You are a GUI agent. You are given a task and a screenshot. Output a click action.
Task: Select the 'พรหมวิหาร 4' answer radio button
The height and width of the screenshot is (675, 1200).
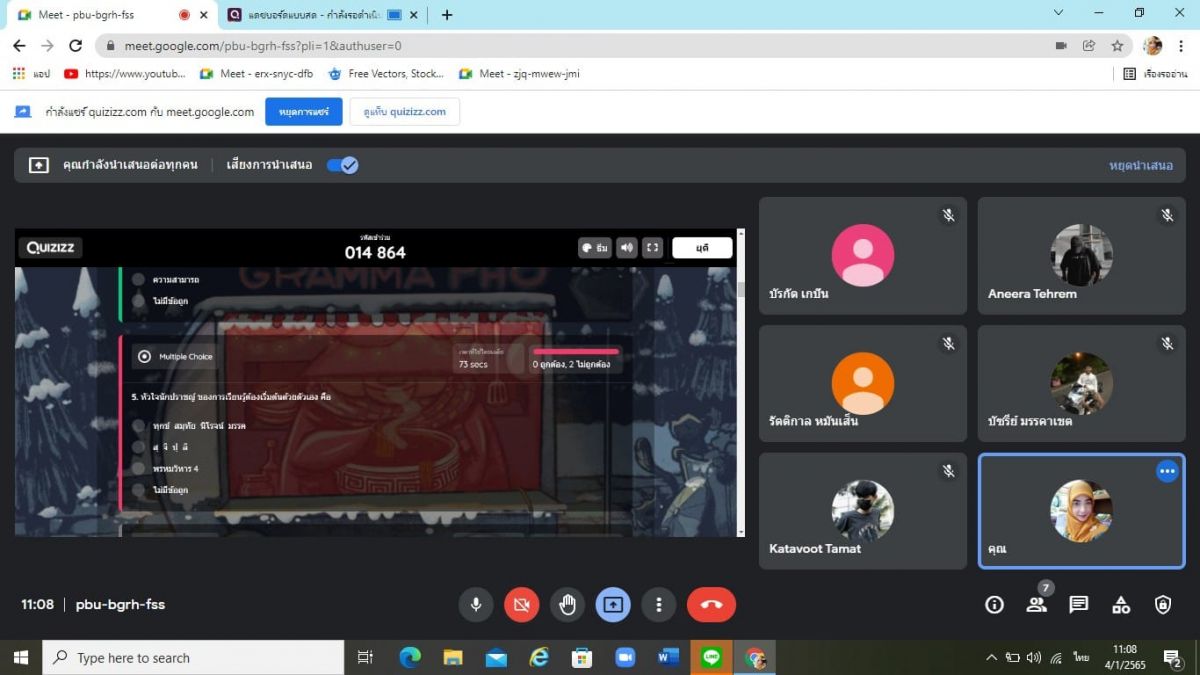[x=139, y=468]
